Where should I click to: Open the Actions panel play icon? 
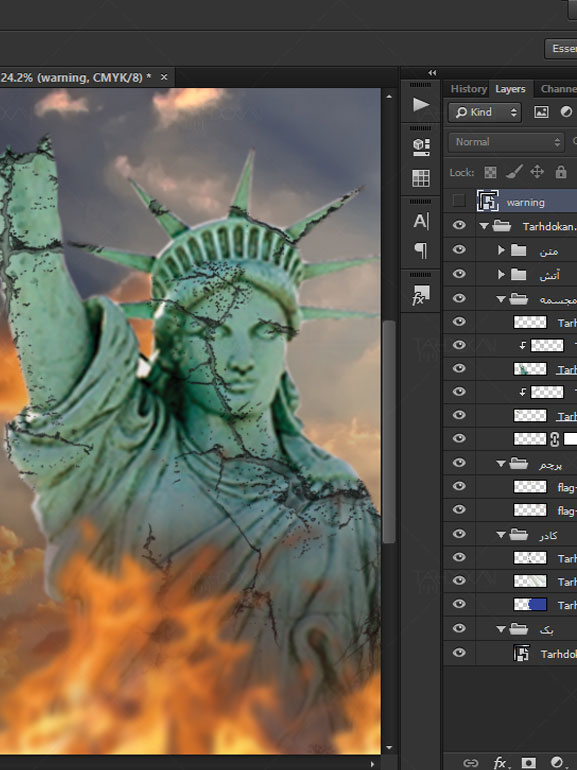tap(421, 105)
